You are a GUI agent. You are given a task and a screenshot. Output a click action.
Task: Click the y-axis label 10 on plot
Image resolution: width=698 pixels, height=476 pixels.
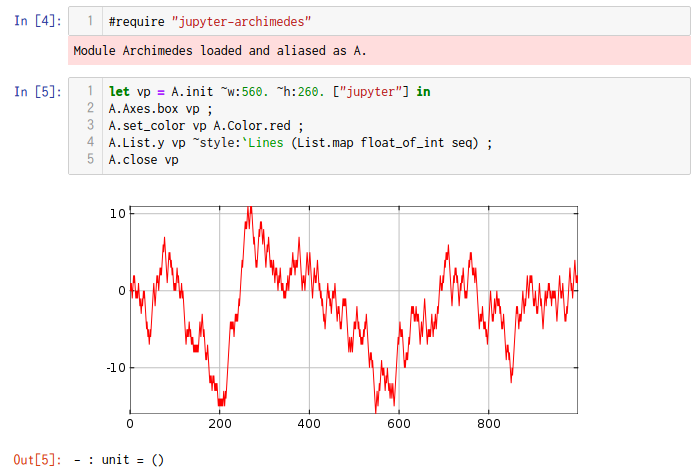(118, 214)
